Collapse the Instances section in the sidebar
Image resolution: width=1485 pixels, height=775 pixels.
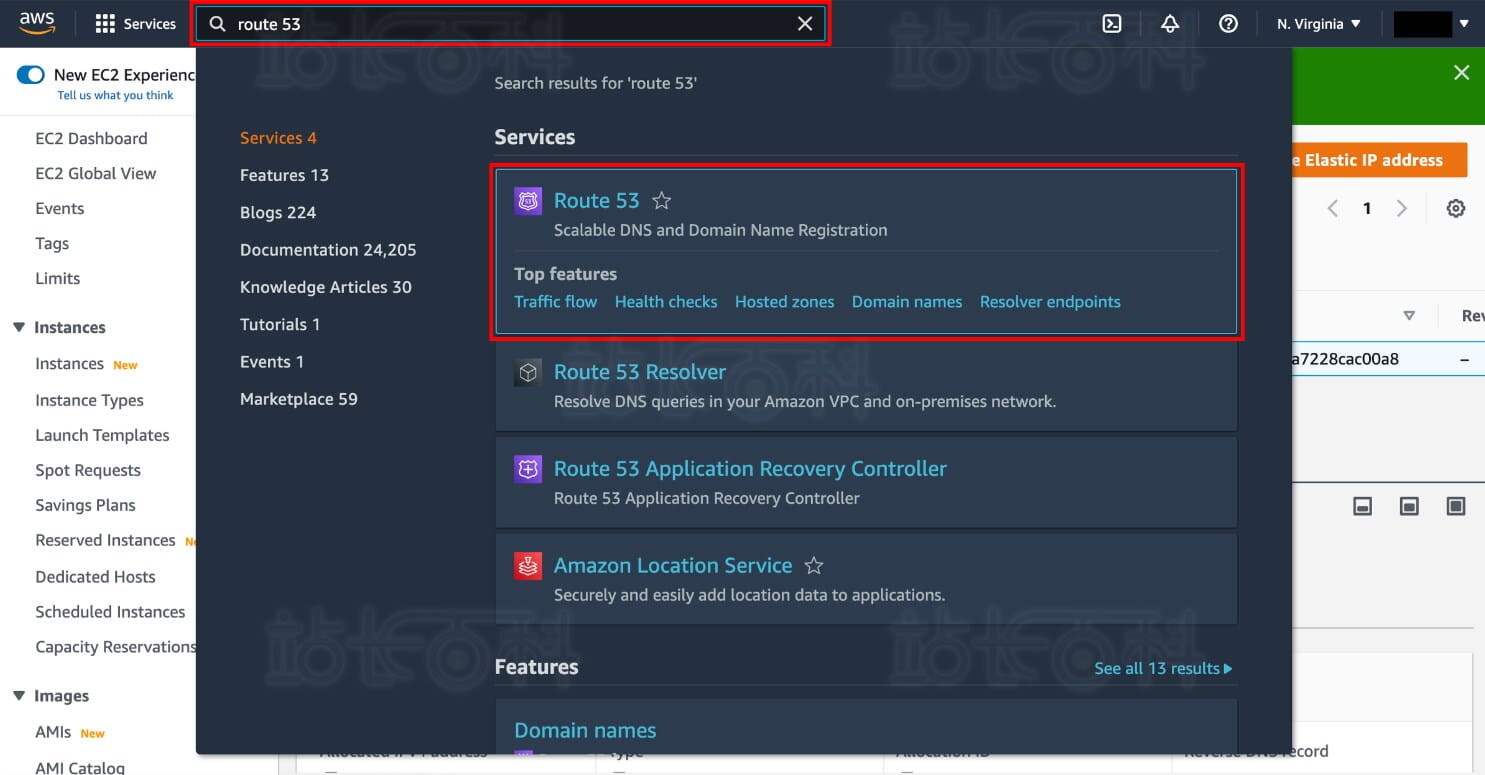pyautogui.click(x=19, y=327)
